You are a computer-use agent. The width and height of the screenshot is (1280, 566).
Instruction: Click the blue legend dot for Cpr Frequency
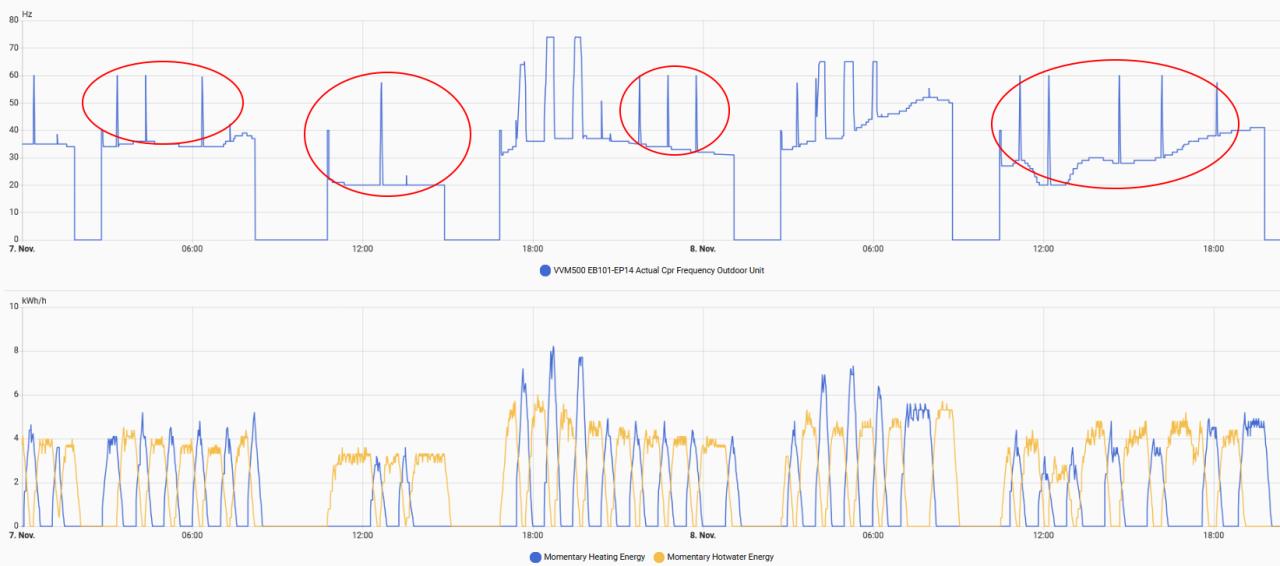pyautogui.click(x=545, y=270)
